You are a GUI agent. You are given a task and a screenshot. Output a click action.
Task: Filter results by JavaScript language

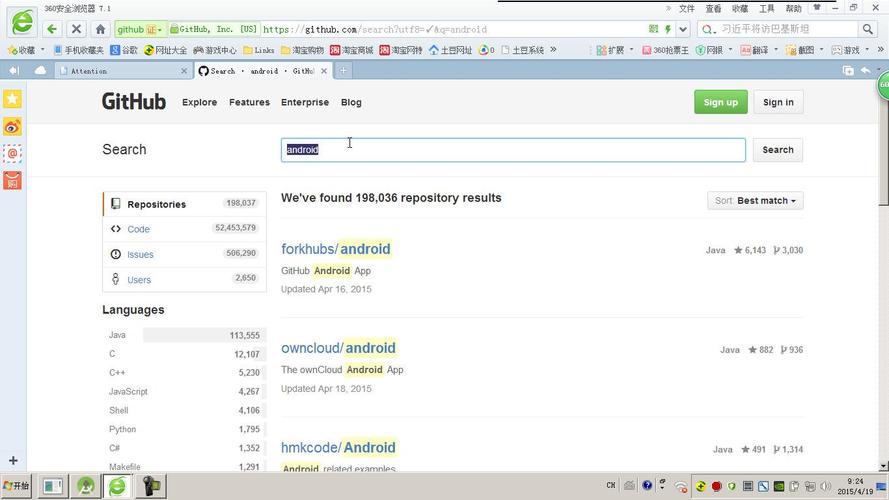[x=184, y=391]
